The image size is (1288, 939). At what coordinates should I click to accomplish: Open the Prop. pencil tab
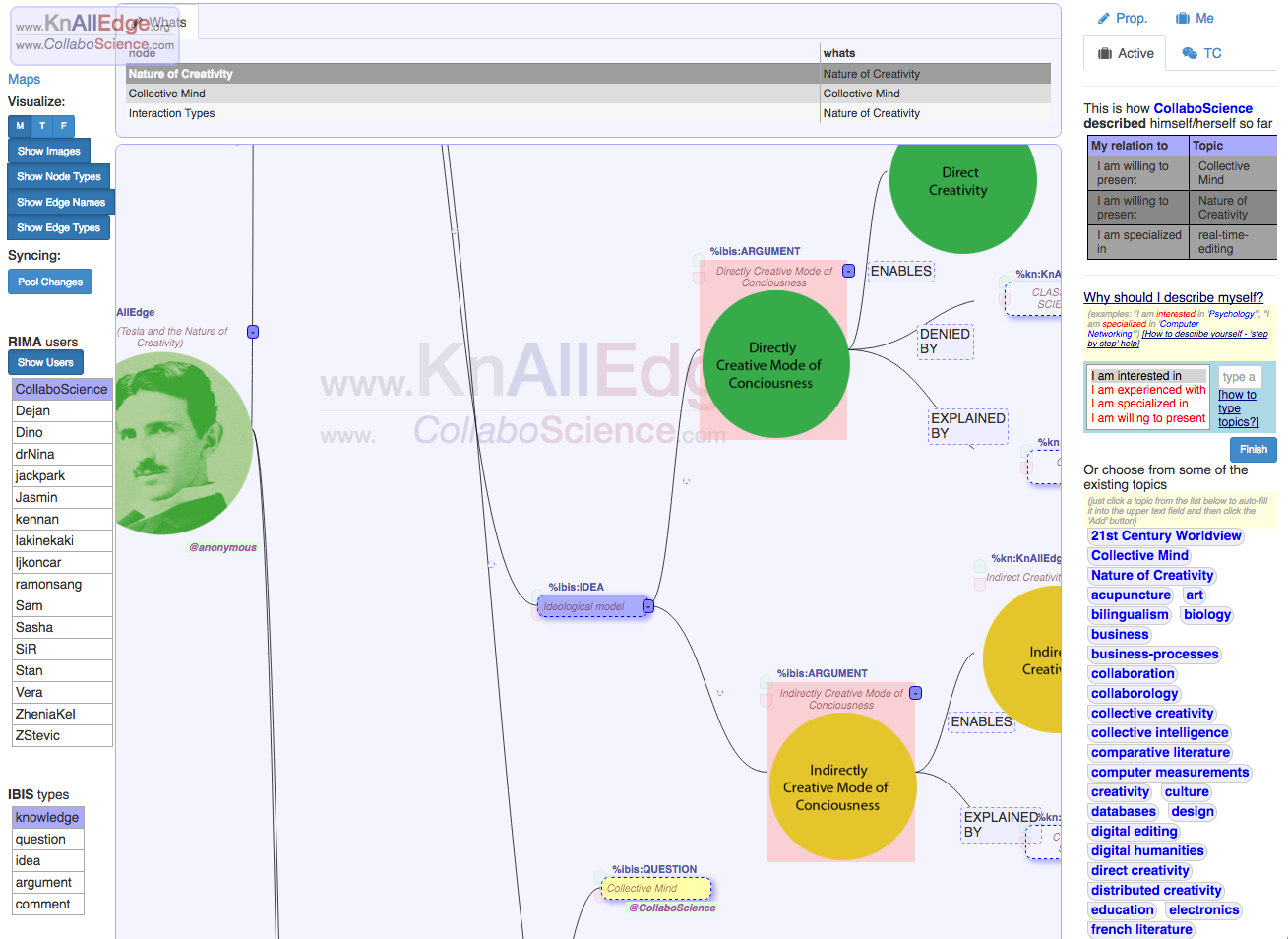click(x=1123, y=18)
